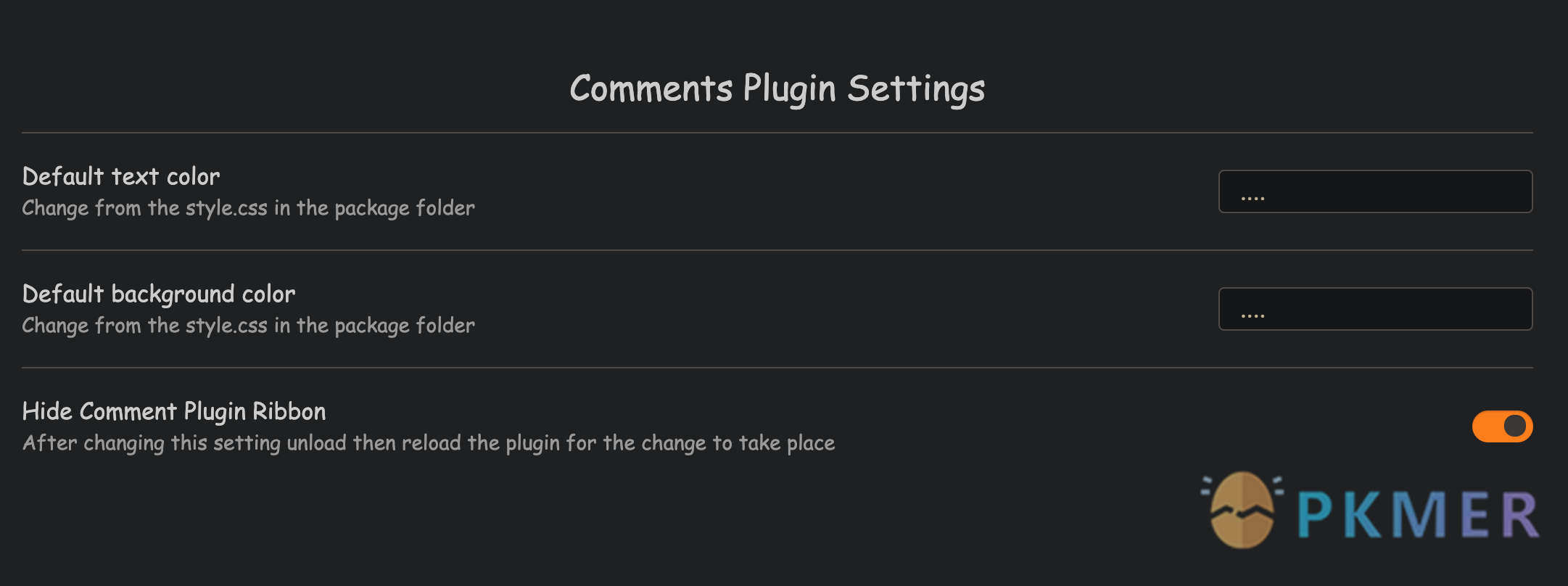Disable the Hide Comment Plugin Ribbon toggle
Image resolution: width=1568 pixels, height=586 pixels.
(1502, 426)
